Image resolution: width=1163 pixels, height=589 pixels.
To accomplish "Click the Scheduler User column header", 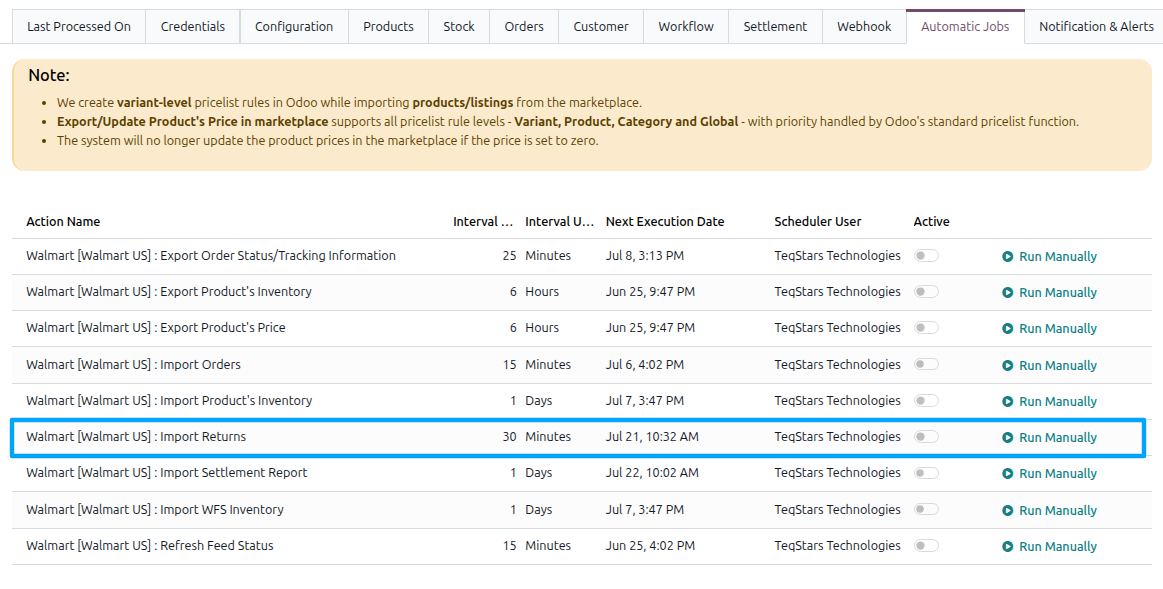I will coord(817,222).
